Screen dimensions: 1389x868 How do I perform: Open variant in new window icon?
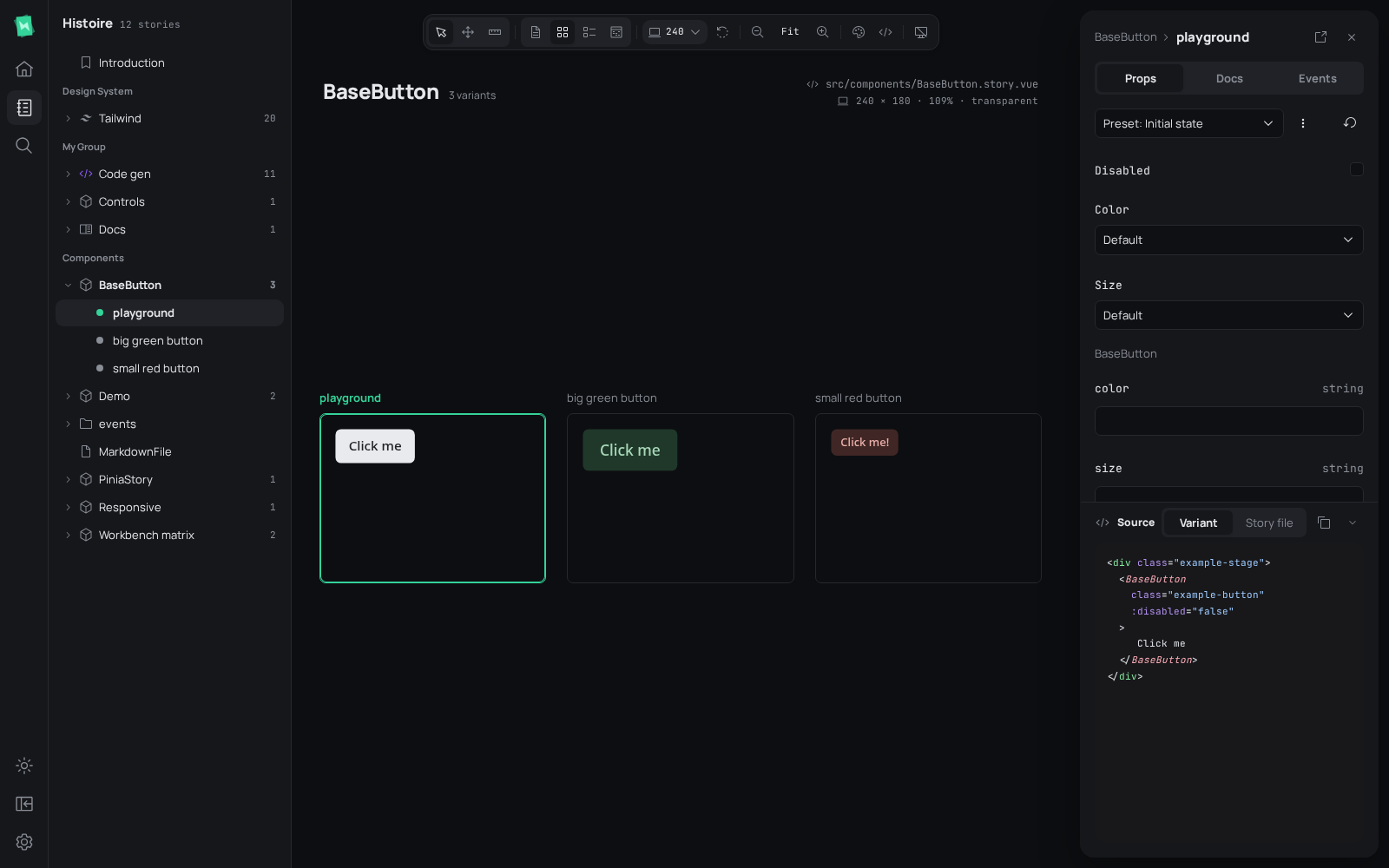(x=1320, y=37)
